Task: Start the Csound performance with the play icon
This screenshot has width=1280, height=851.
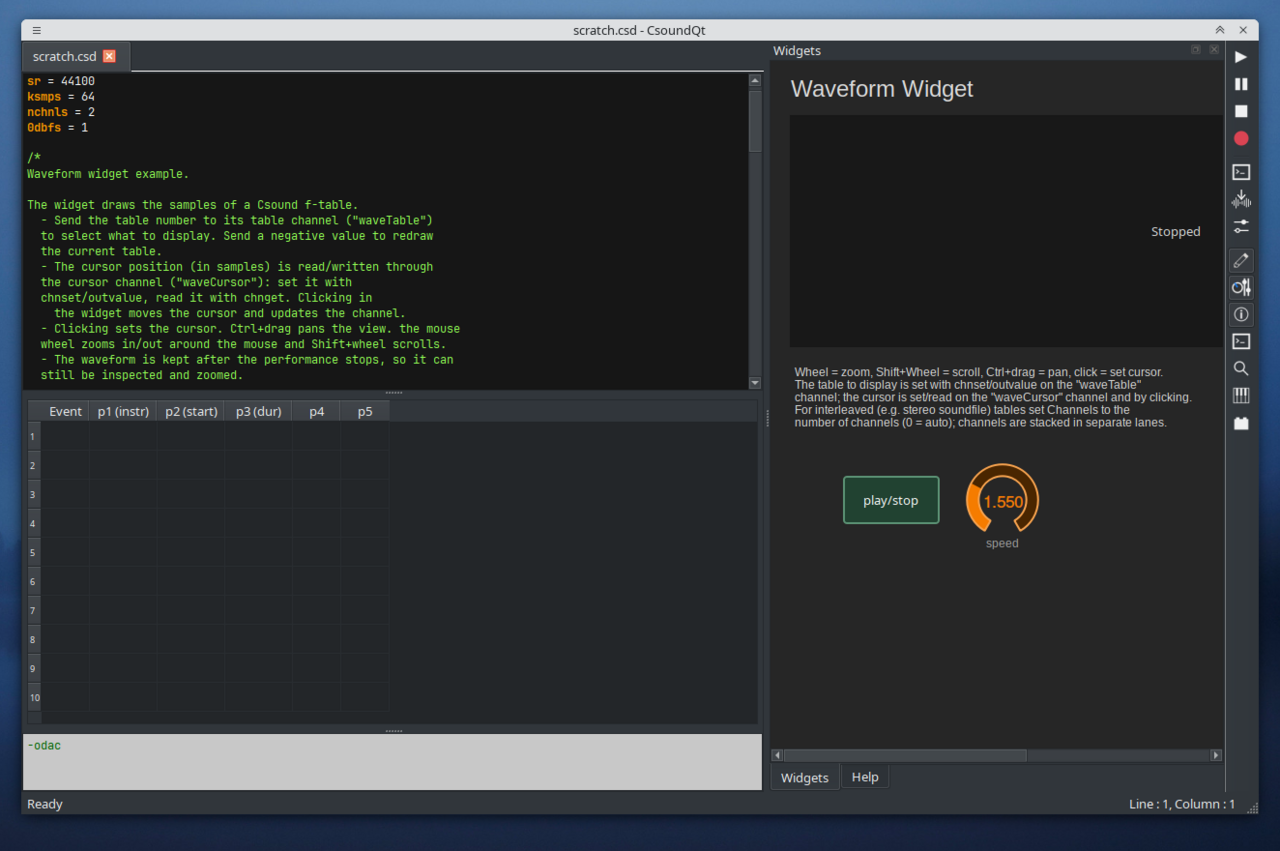Action: click(1241, 57)
